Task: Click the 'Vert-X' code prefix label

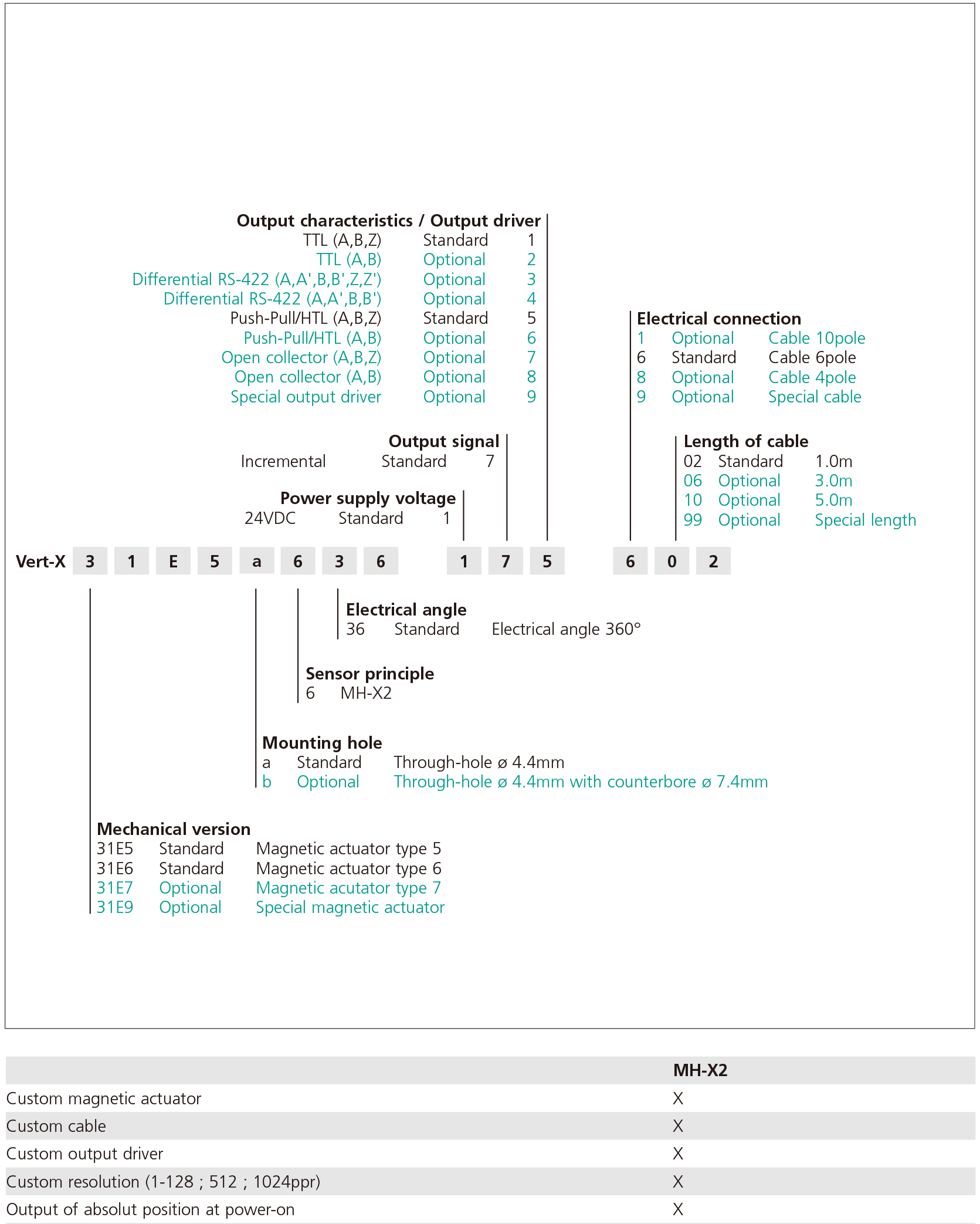Action: pyautogui.click(x=40, y=562)
